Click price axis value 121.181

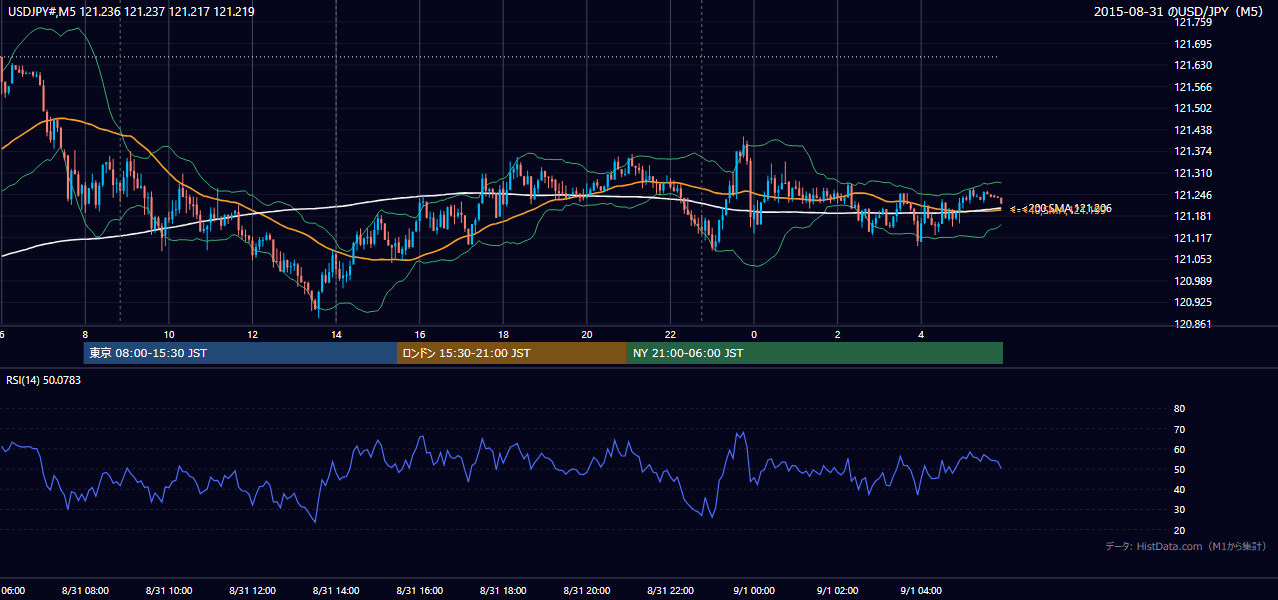[x=1192, y=216]
